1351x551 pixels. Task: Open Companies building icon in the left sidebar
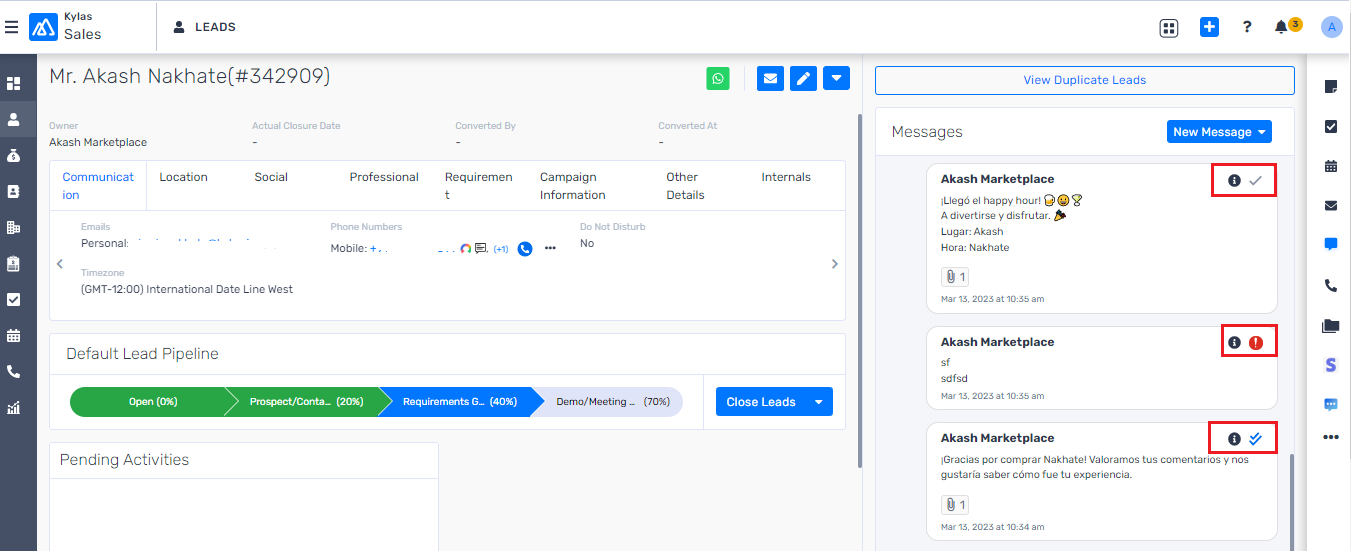tap(14, 227)
